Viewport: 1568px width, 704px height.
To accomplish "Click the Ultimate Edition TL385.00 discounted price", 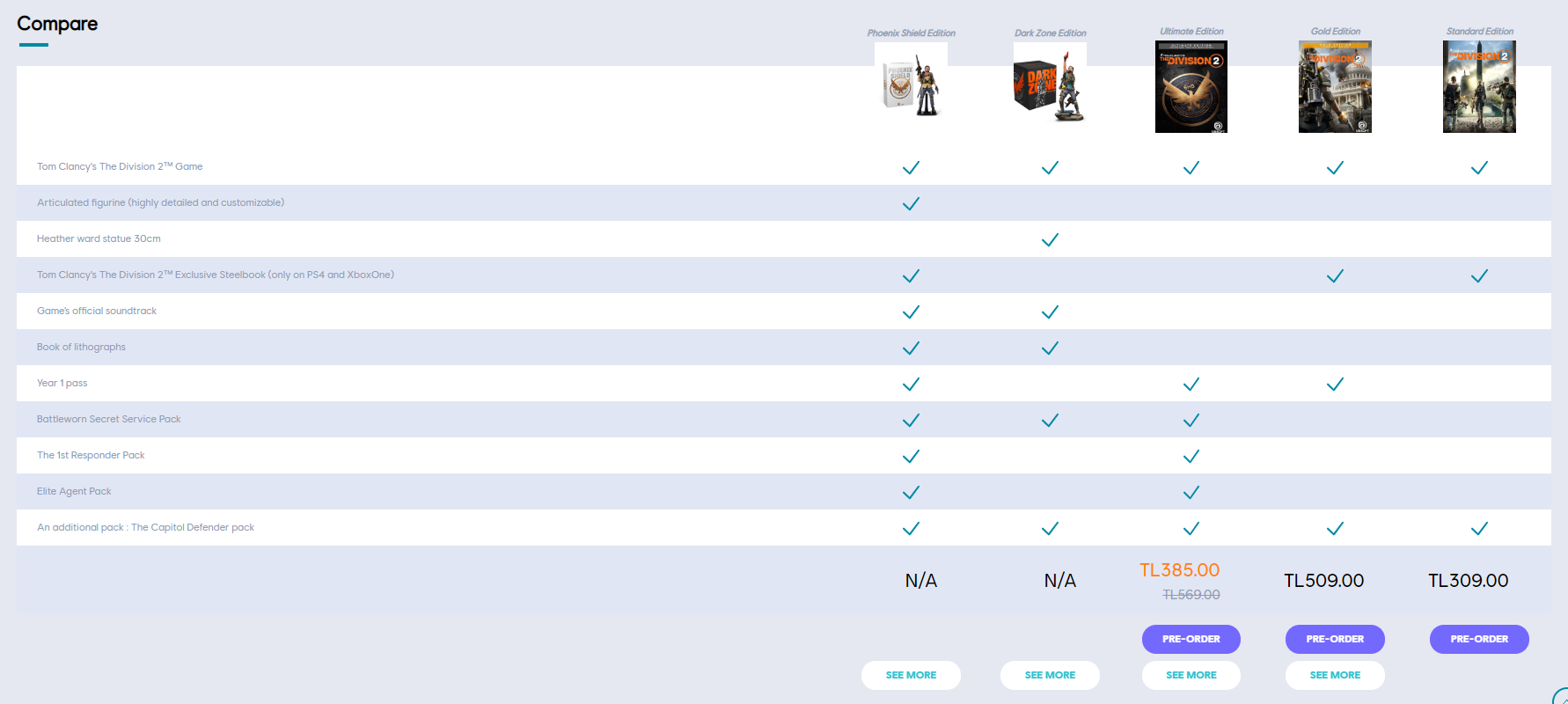I will click(1179, 570).
